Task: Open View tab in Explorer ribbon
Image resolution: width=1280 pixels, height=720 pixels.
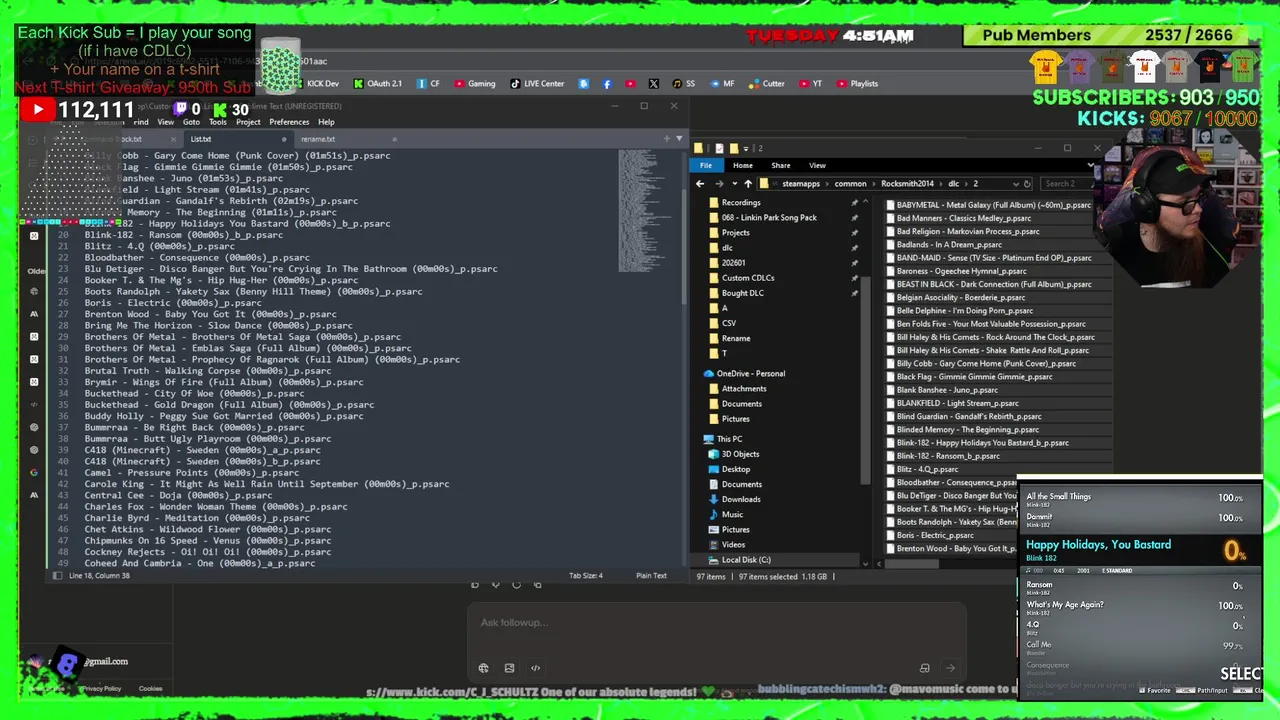Action: point(817,165)
